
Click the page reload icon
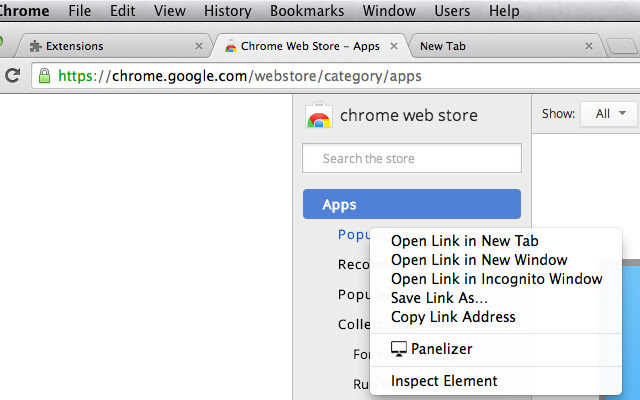(14, 75)
